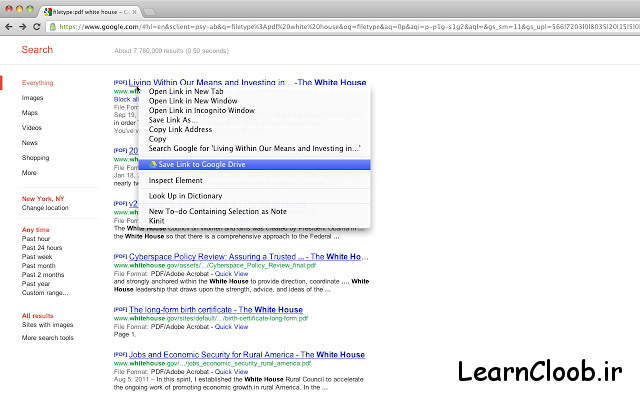Limit results to 'Past hour'
640x400 pixels.
coord(36,239)
